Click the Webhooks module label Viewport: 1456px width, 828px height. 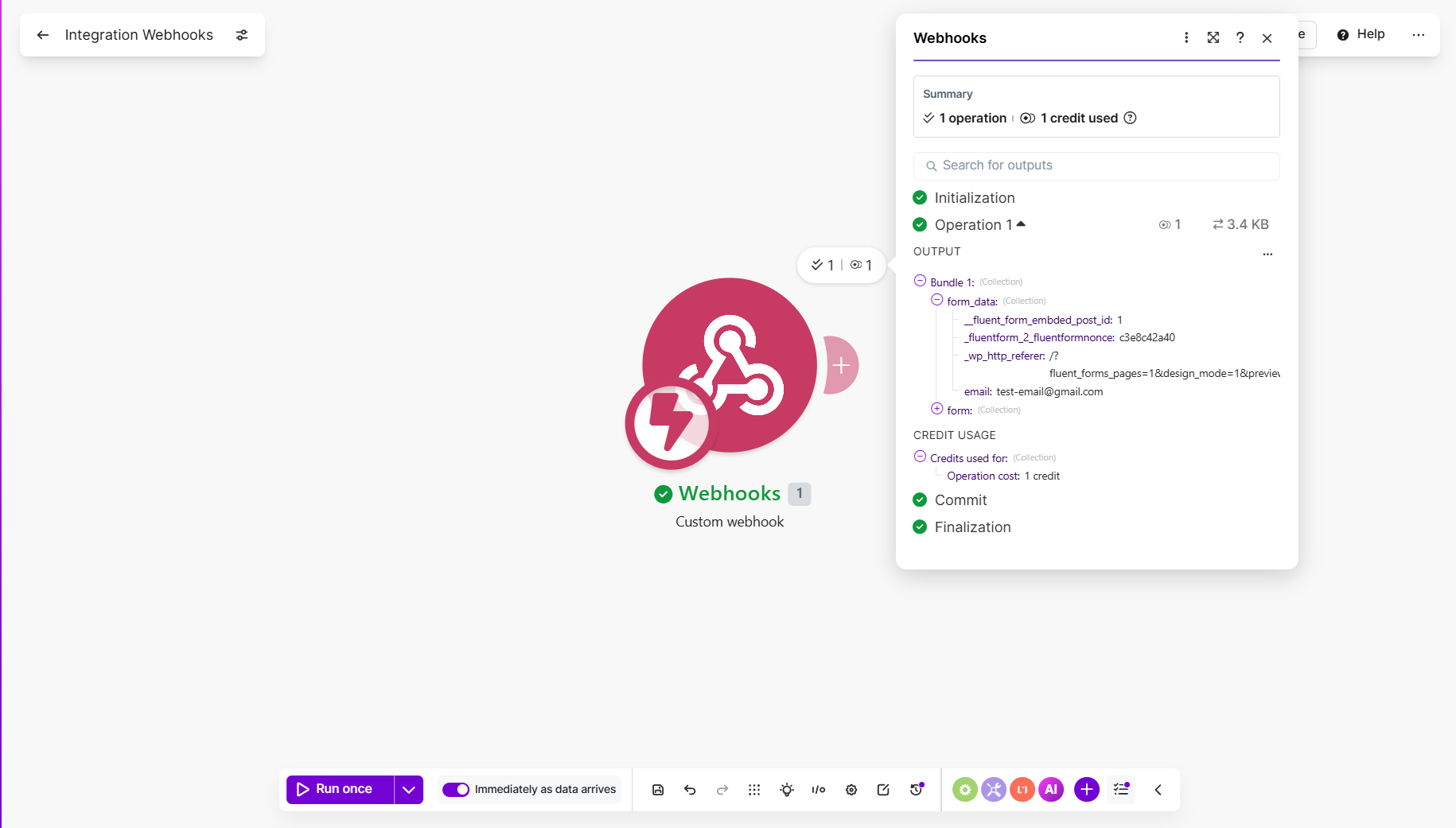tap(730, 493)
